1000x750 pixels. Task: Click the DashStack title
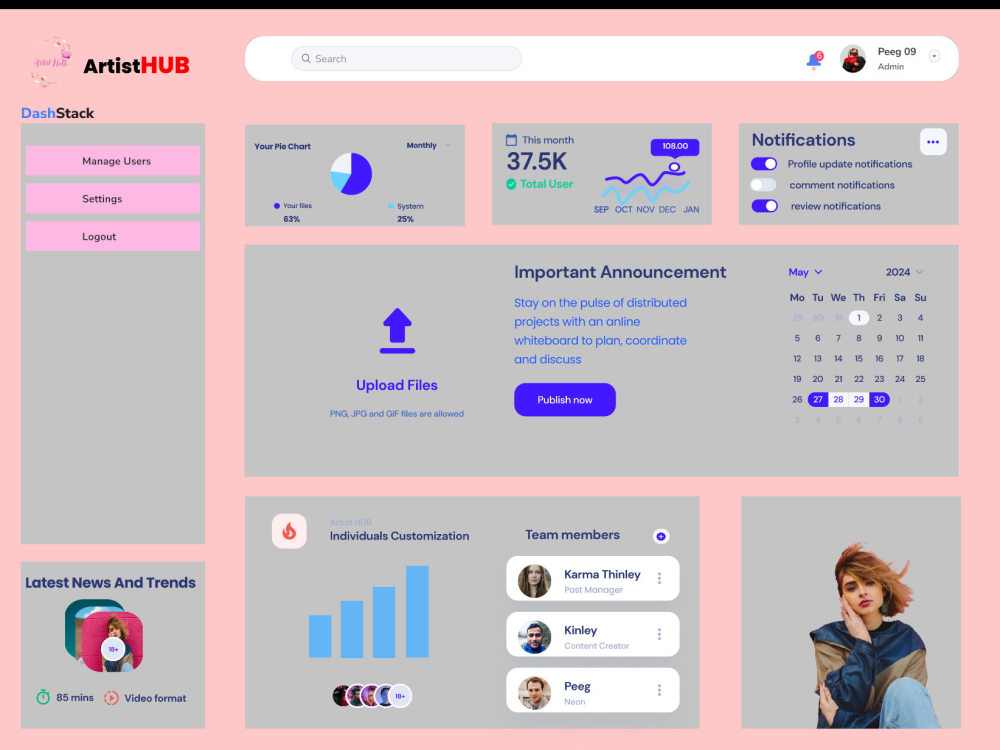(x=57, y=113)
